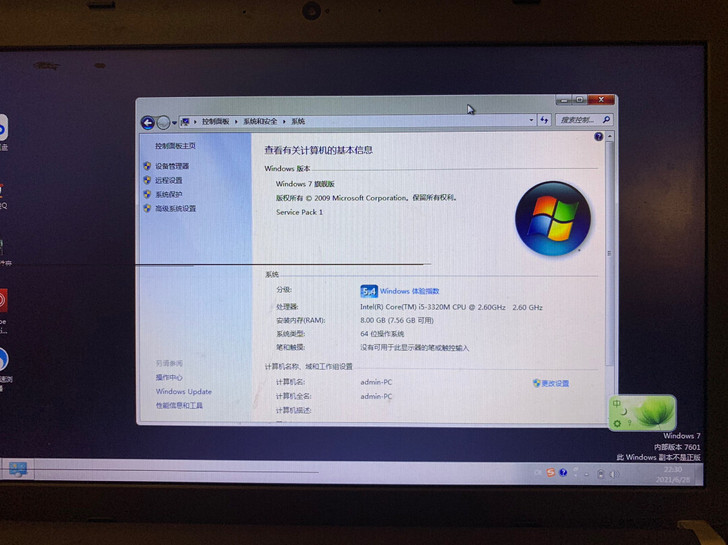
Task: Click the scrollbar up arrow
Action: tap(609, 136)
